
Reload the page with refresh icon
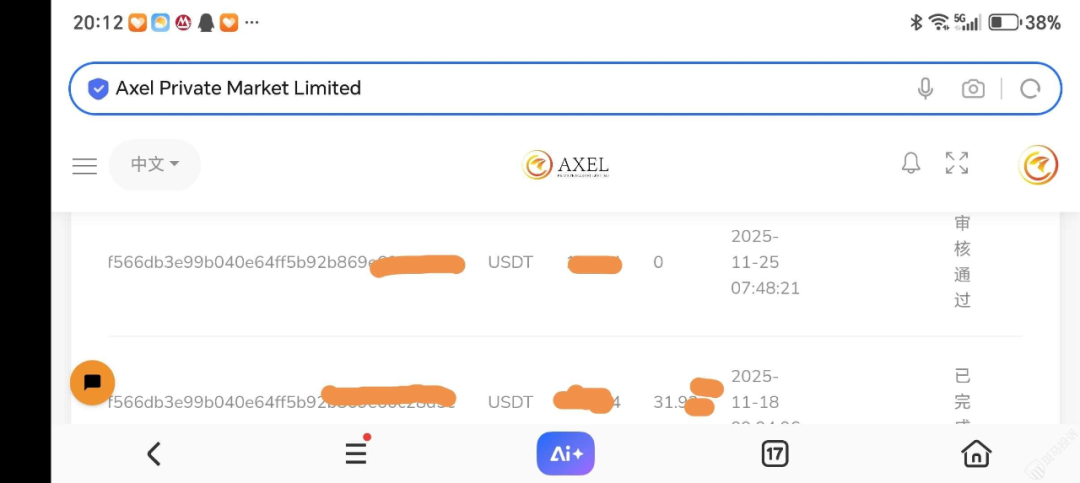tap(1030, 89)
